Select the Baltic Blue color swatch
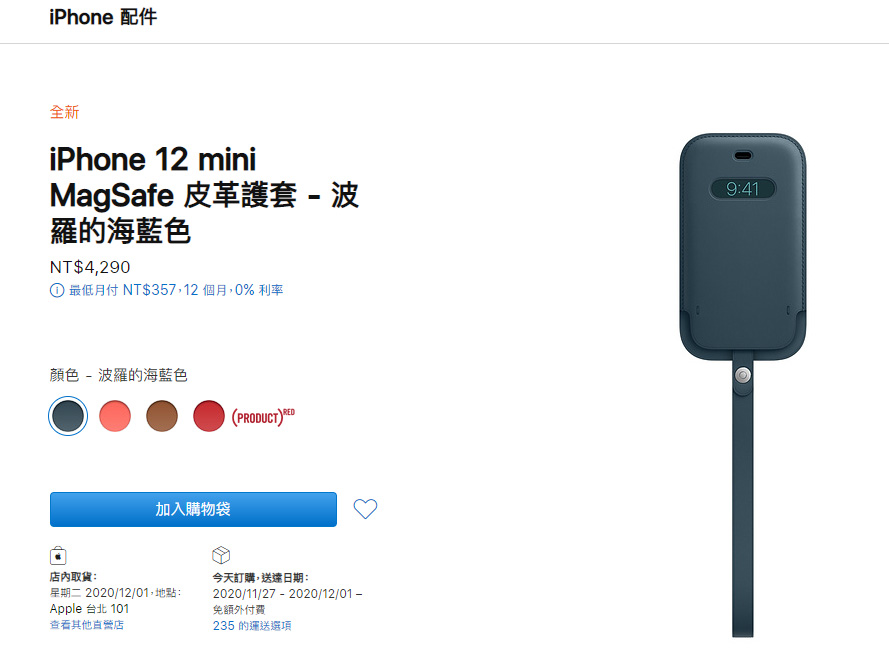 coord(68,415)
